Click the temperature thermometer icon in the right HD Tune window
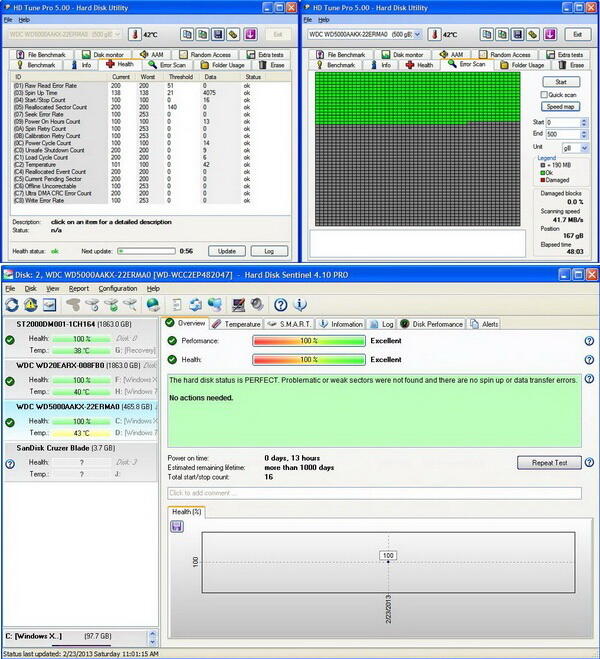The height and width of the screenshot is (659, 600). [x=434, y=34]
